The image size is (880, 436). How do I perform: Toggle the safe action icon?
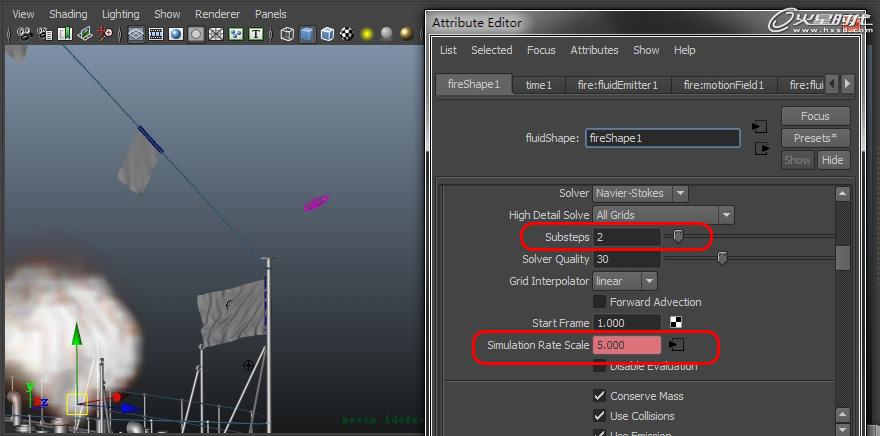pos(236,35)
